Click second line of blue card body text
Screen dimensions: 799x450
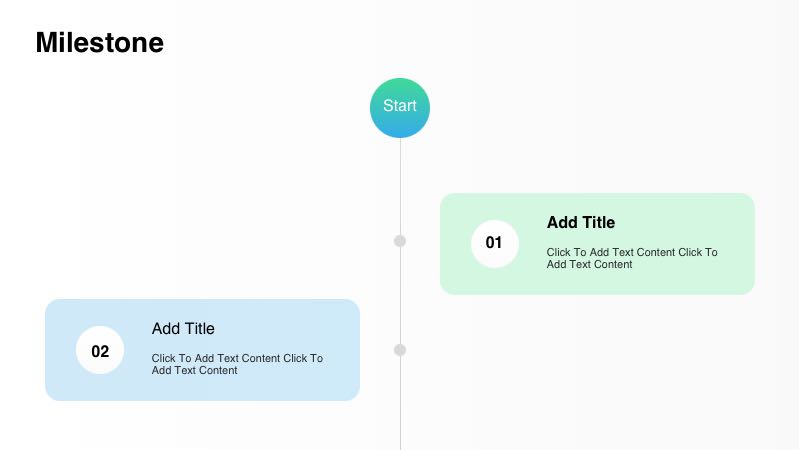[195, 370]
